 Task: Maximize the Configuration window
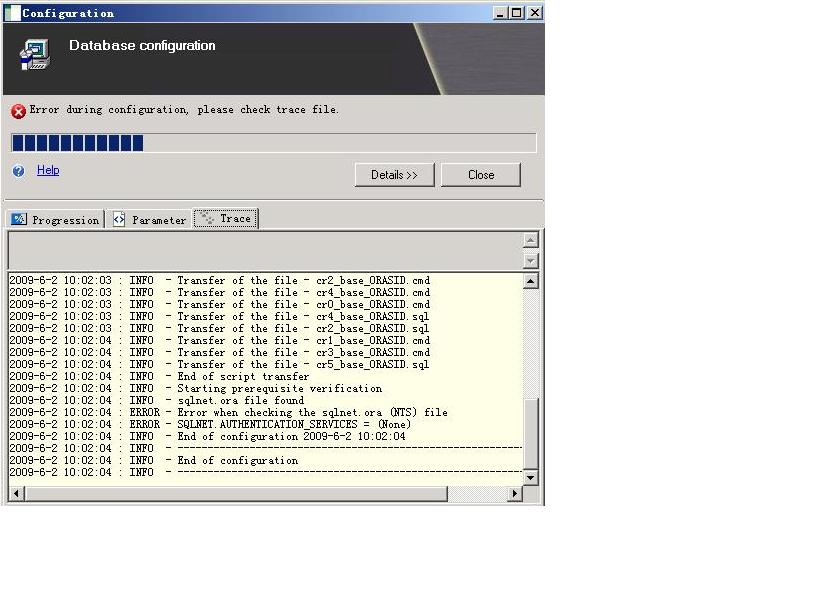(517, 13)
